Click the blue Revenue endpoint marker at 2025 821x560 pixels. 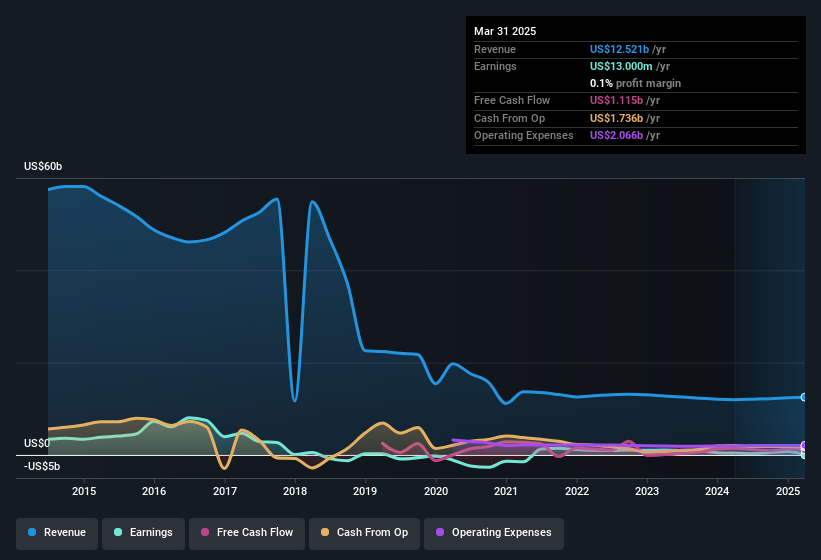tap(804, 398)
